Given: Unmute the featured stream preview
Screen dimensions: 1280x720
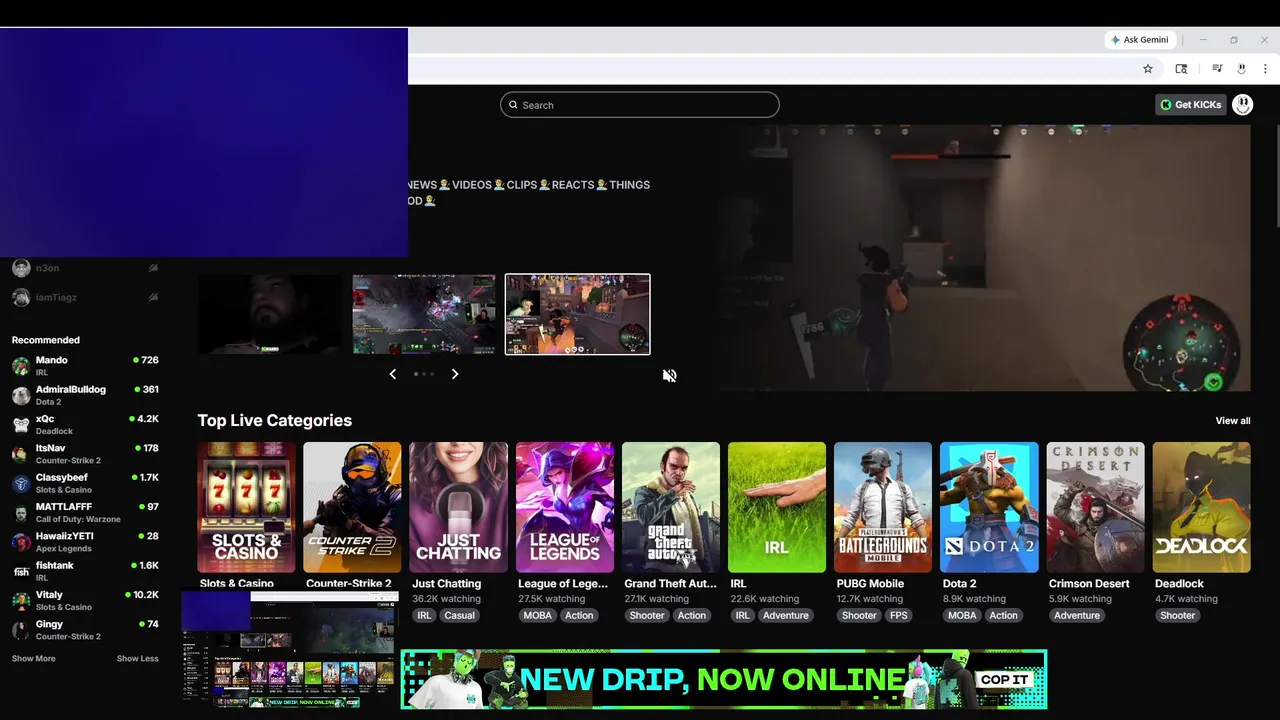Looking at the screenshot, I should coord(670,376).
